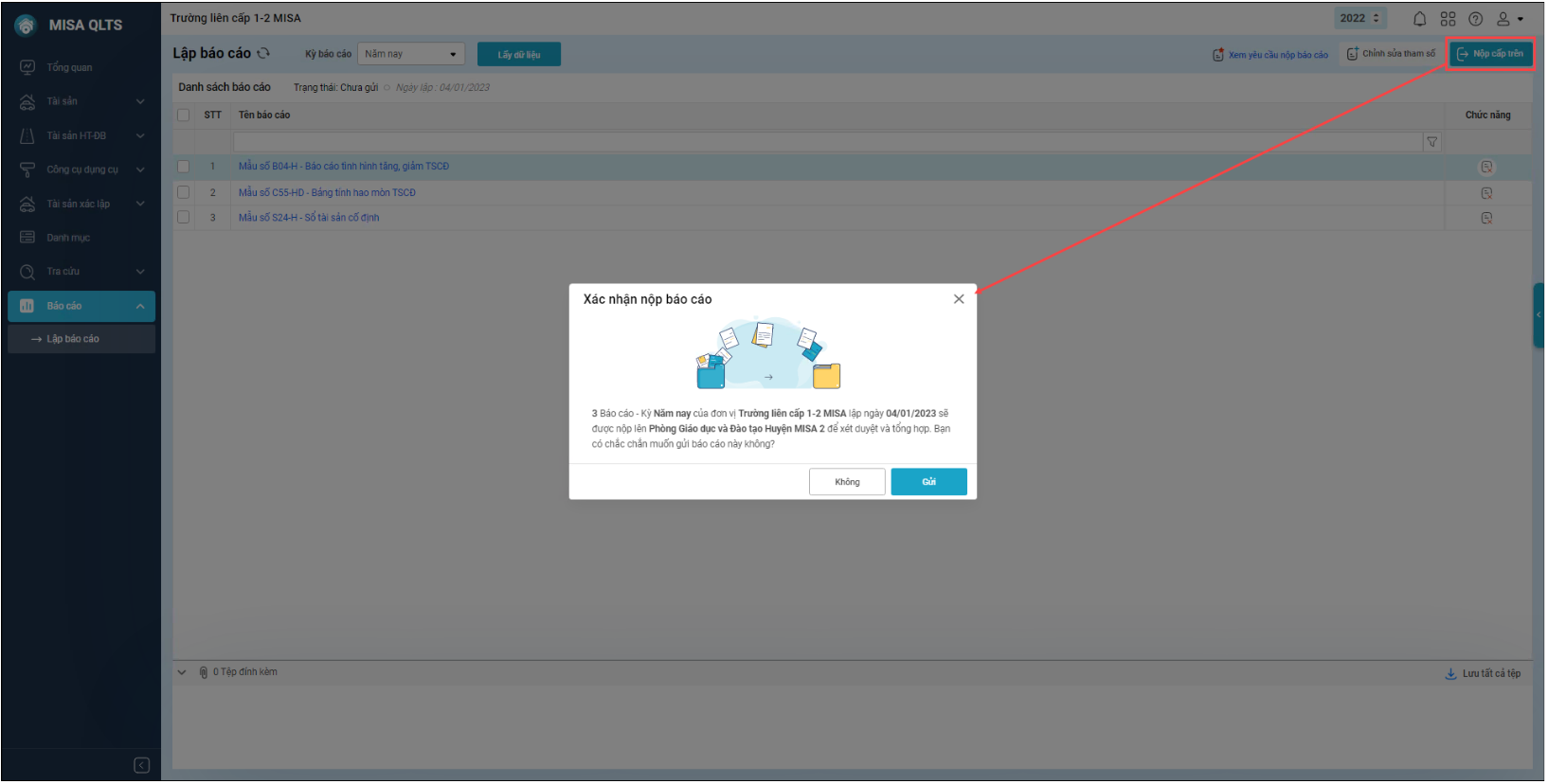1548x784 pixels.
Task: Close the Xác nhận nộp báo cáo dialog
Action: 959,299
